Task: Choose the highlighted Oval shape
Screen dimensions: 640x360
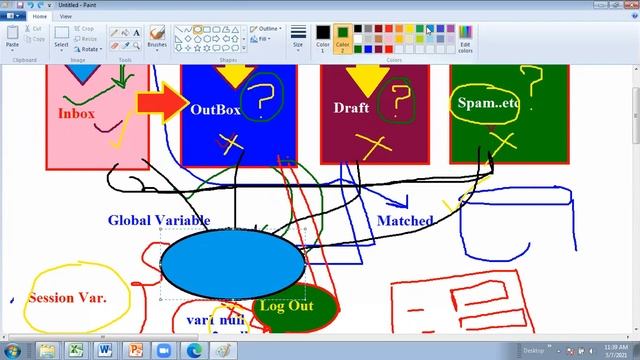Action: pos(198,30)
